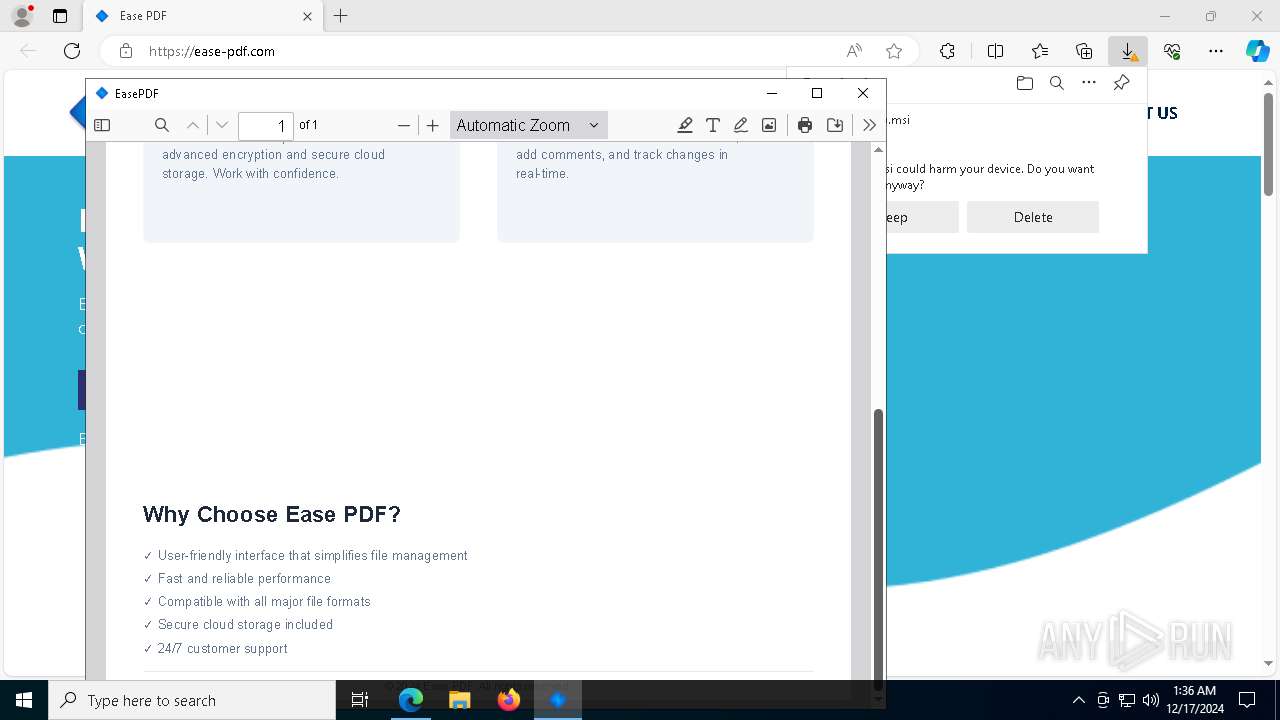The height and width of the screenshot is (720, 1280).
Task: View site information lock icon
Action: pos(126,51)
